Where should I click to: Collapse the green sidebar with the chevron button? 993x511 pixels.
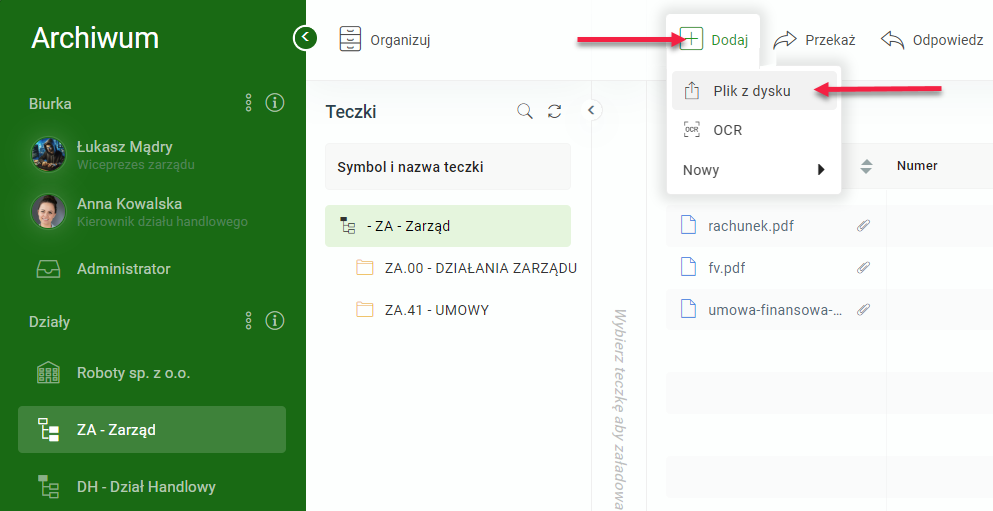pos(305,38)
